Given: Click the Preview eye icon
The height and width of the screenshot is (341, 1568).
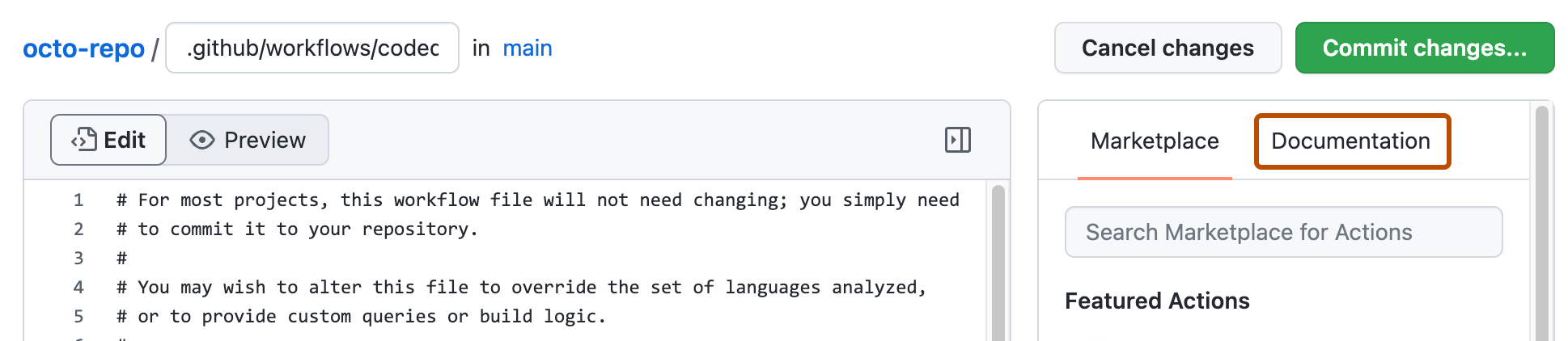Looking at the screenshot, I should pos(201,141).
